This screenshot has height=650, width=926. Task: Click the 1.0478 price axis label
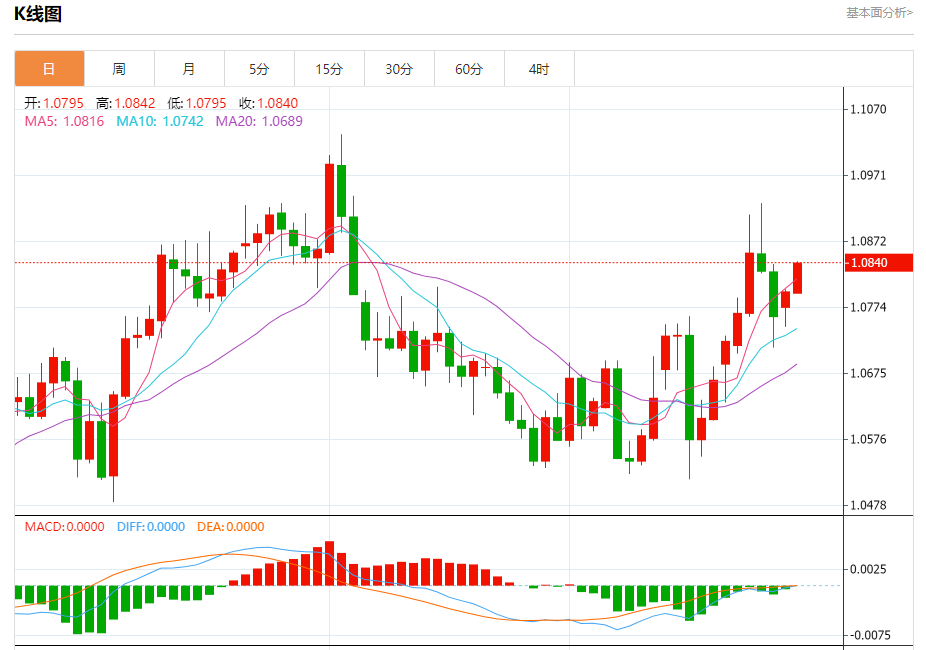(x=868, y=506)
